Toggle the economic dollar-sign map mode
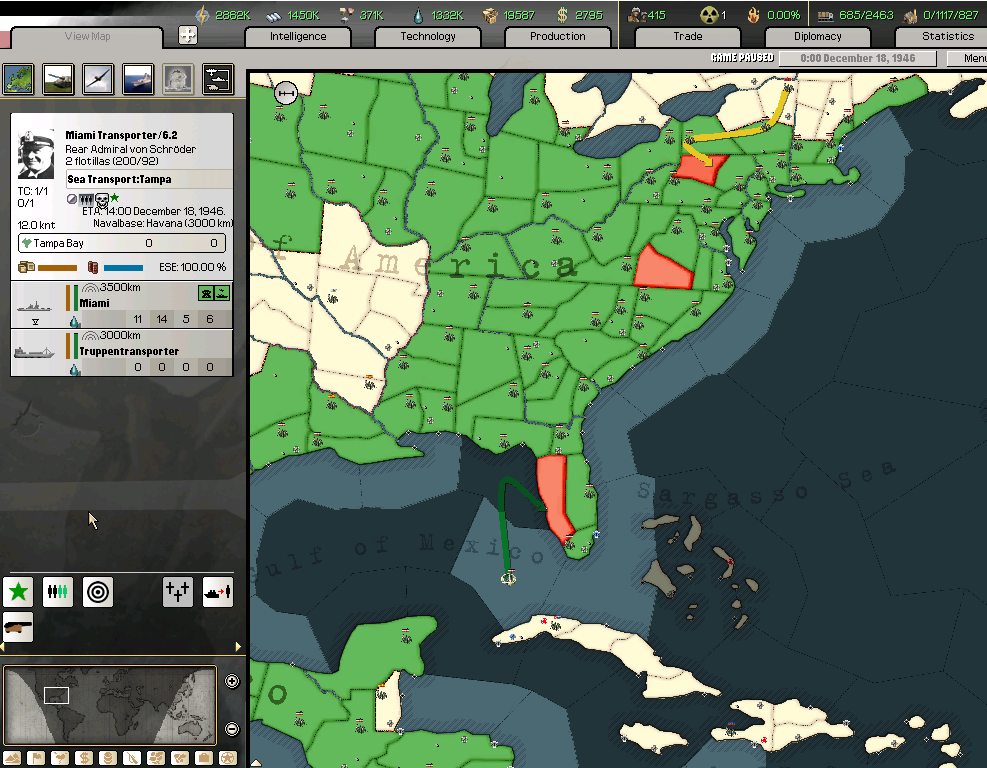Screen dimensions: 987x768 pyautogui.click(x=85, y=758)
